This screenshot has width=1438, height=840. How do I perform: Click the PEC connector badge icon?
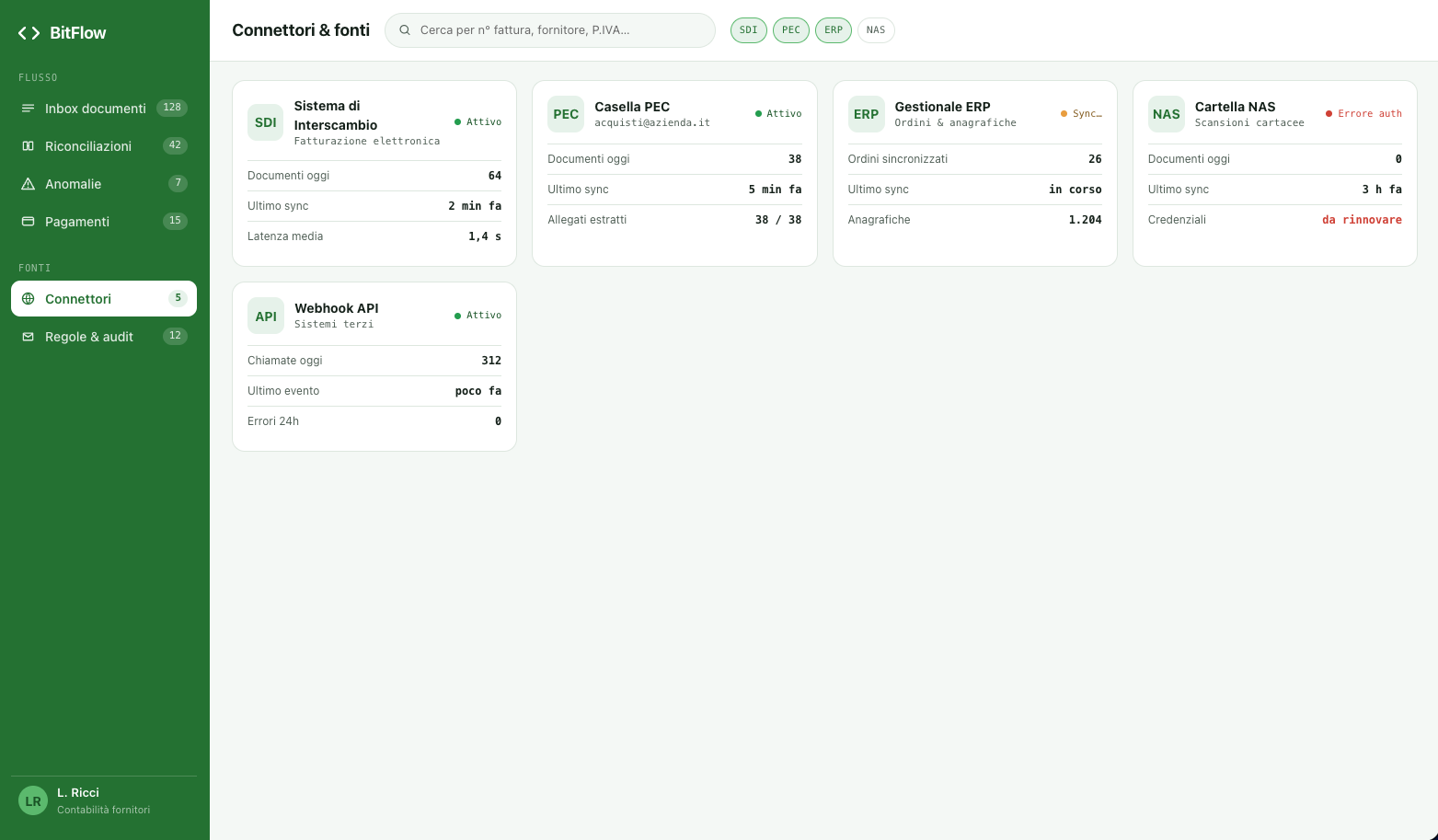566,114
